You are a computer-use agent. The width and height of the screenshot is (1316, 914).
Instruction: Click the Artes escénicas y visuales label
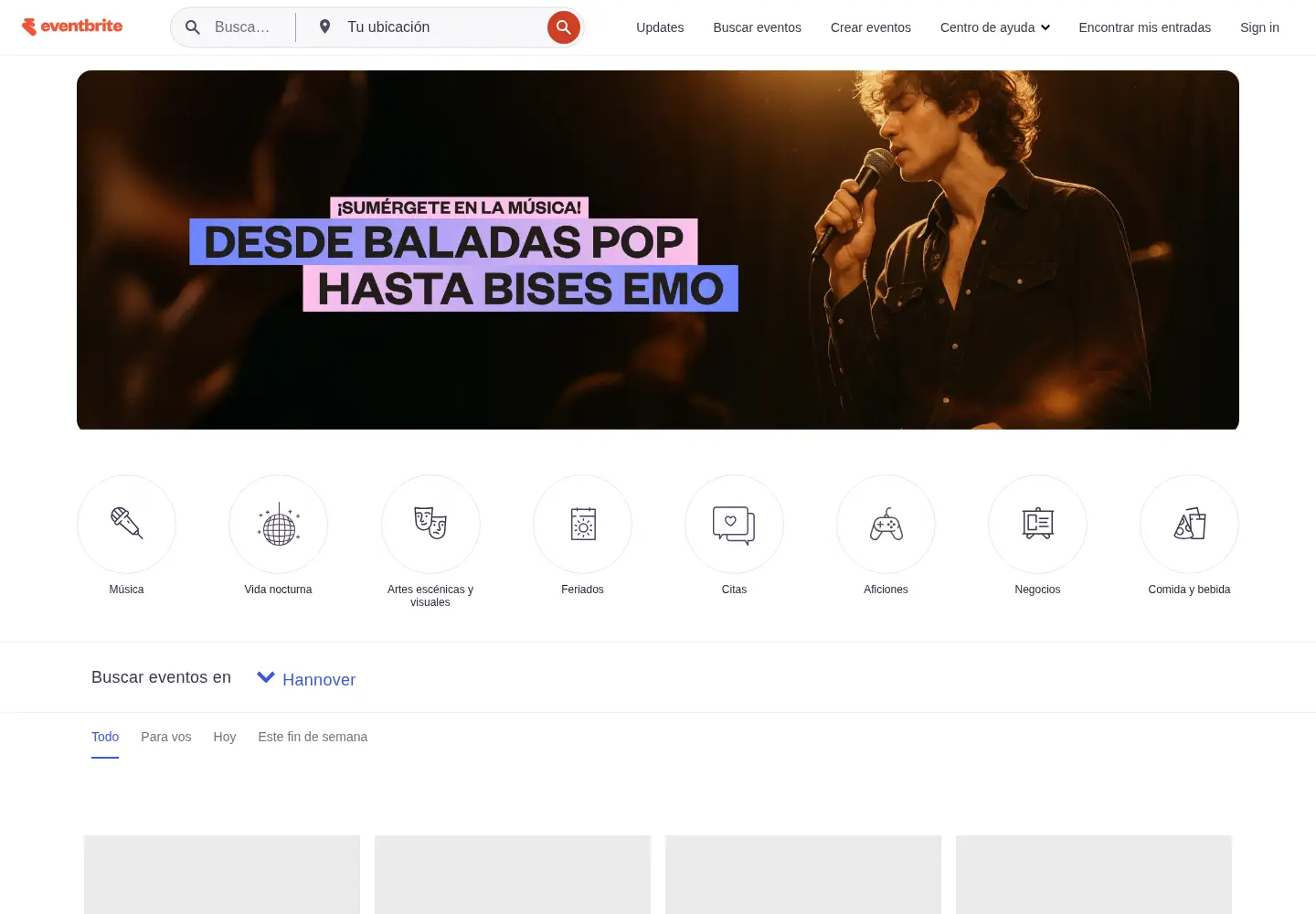(430, 596)
